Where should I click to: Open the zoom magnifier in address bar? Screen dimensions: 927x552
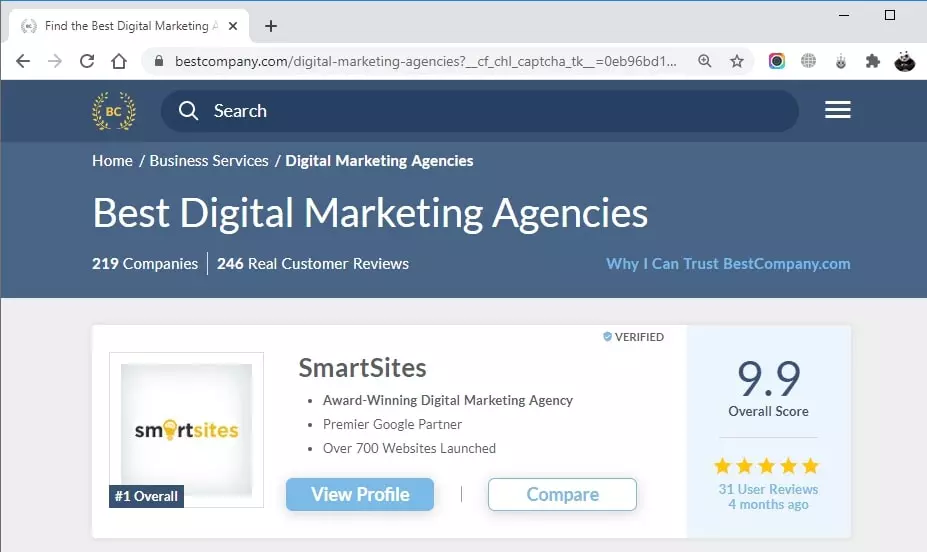click(705, 61)
